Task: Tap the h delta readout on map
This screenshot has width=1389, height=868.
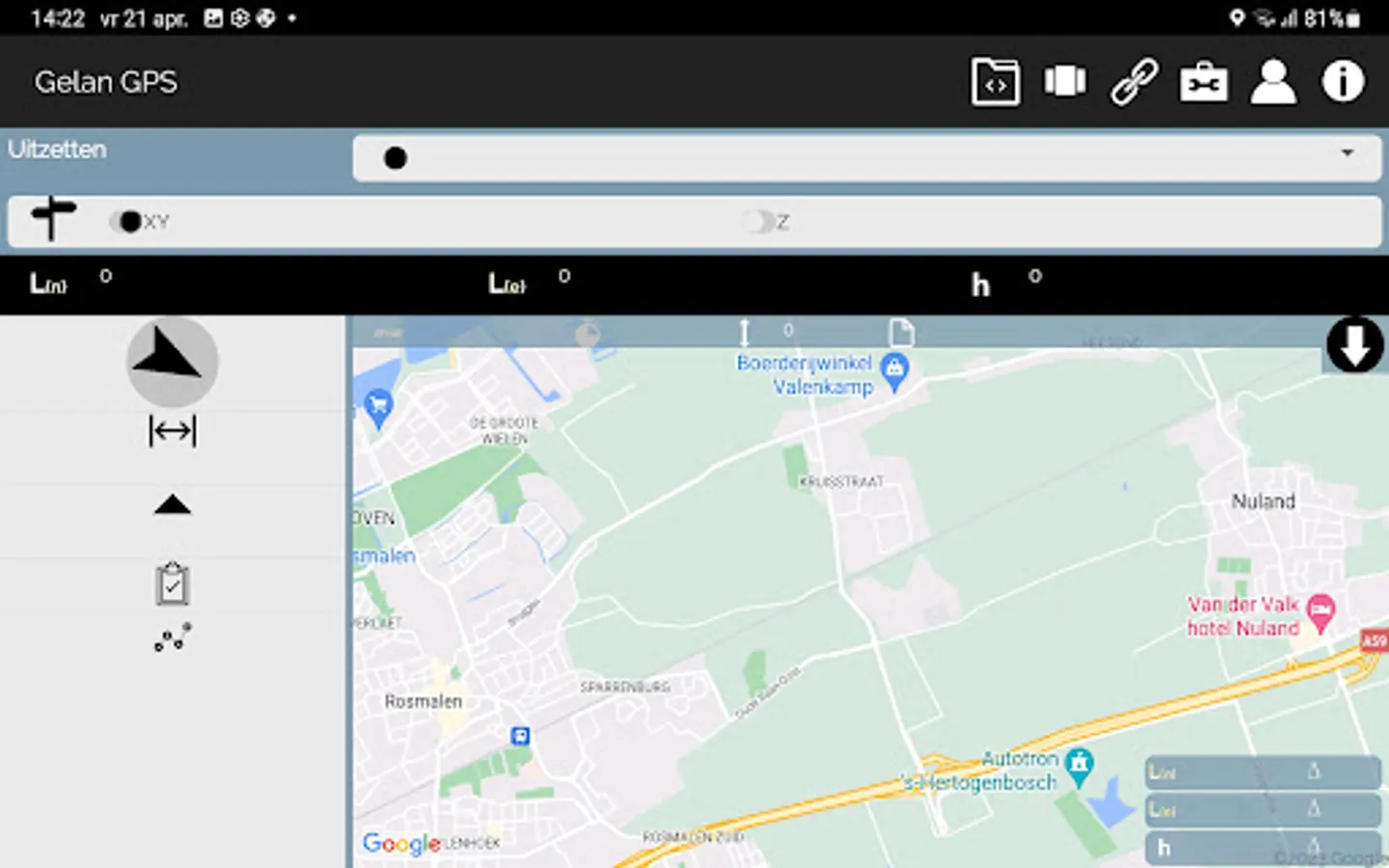Action: [1263, 847]
